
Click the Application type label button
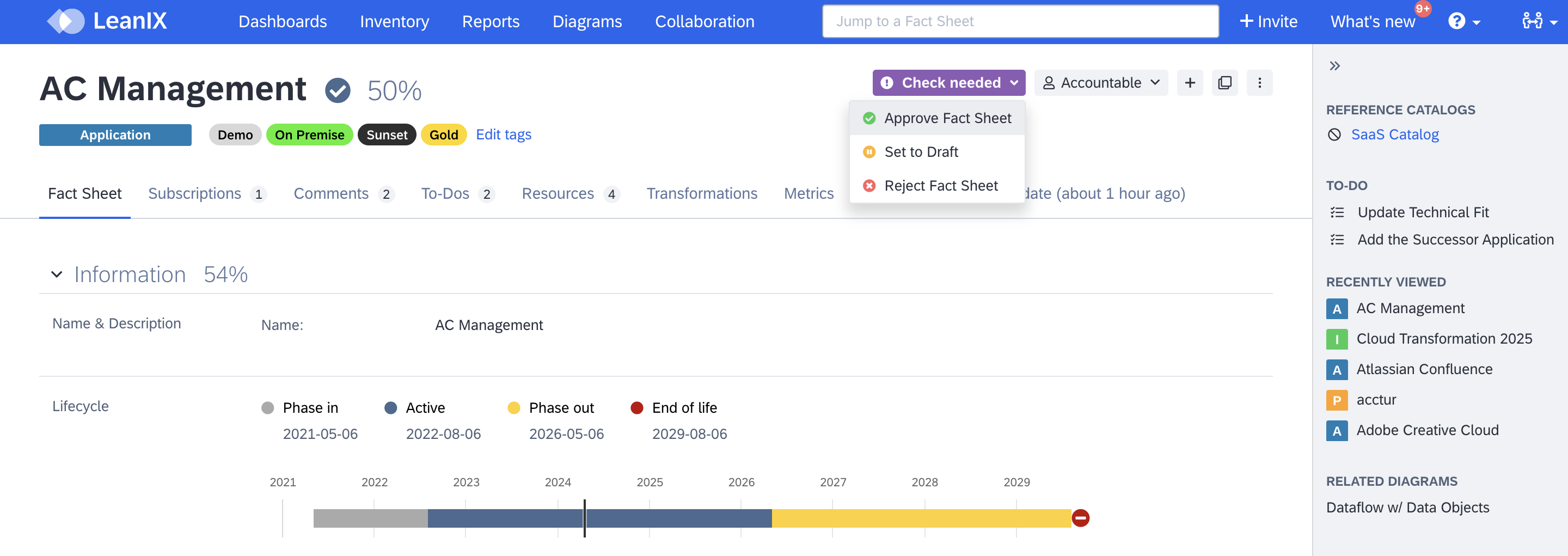(x=115, y=135)
